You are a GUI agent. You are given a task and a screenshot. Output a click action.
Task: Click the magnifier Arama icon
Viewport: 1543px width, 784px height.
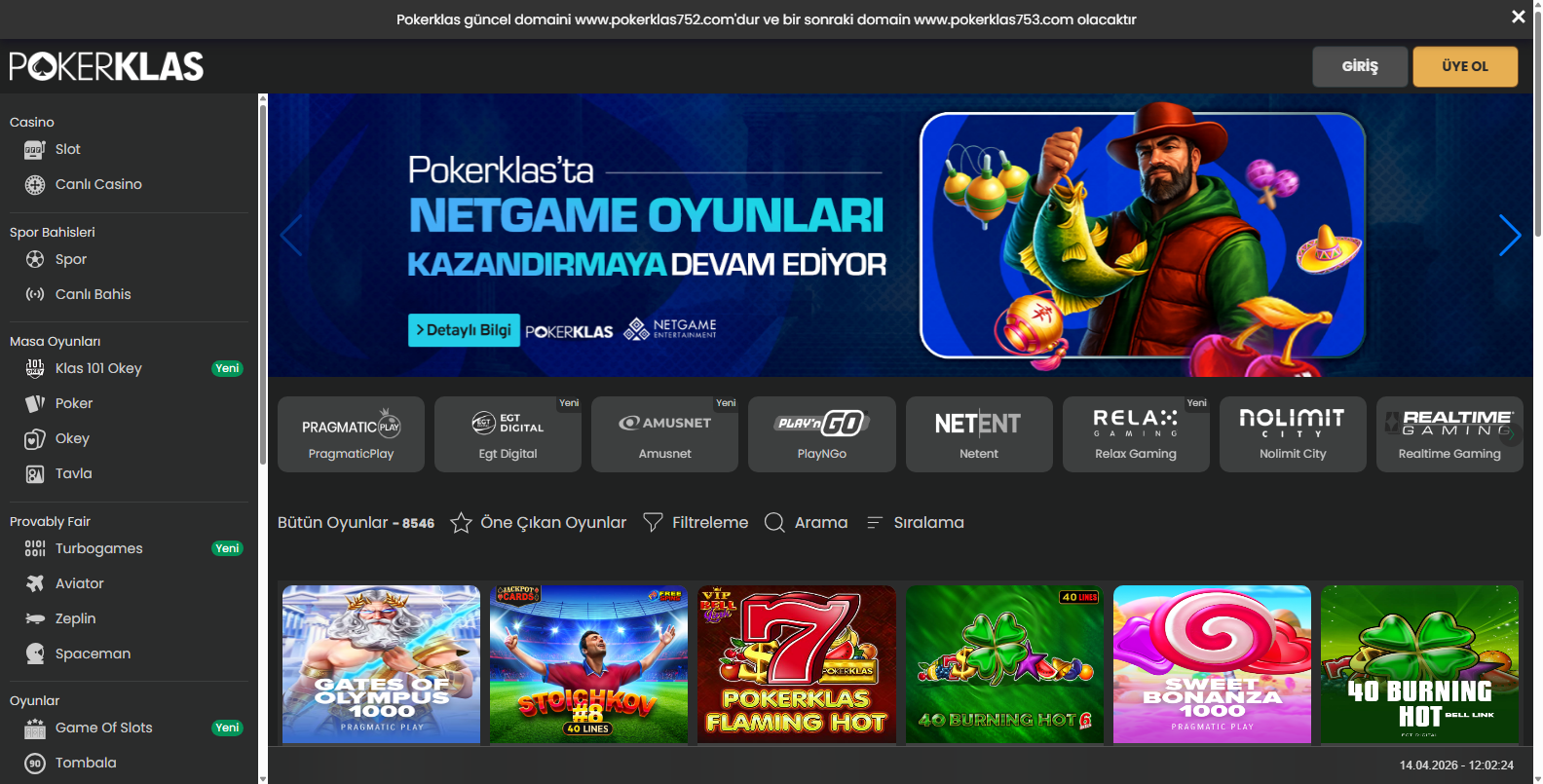tap(774, 523)
